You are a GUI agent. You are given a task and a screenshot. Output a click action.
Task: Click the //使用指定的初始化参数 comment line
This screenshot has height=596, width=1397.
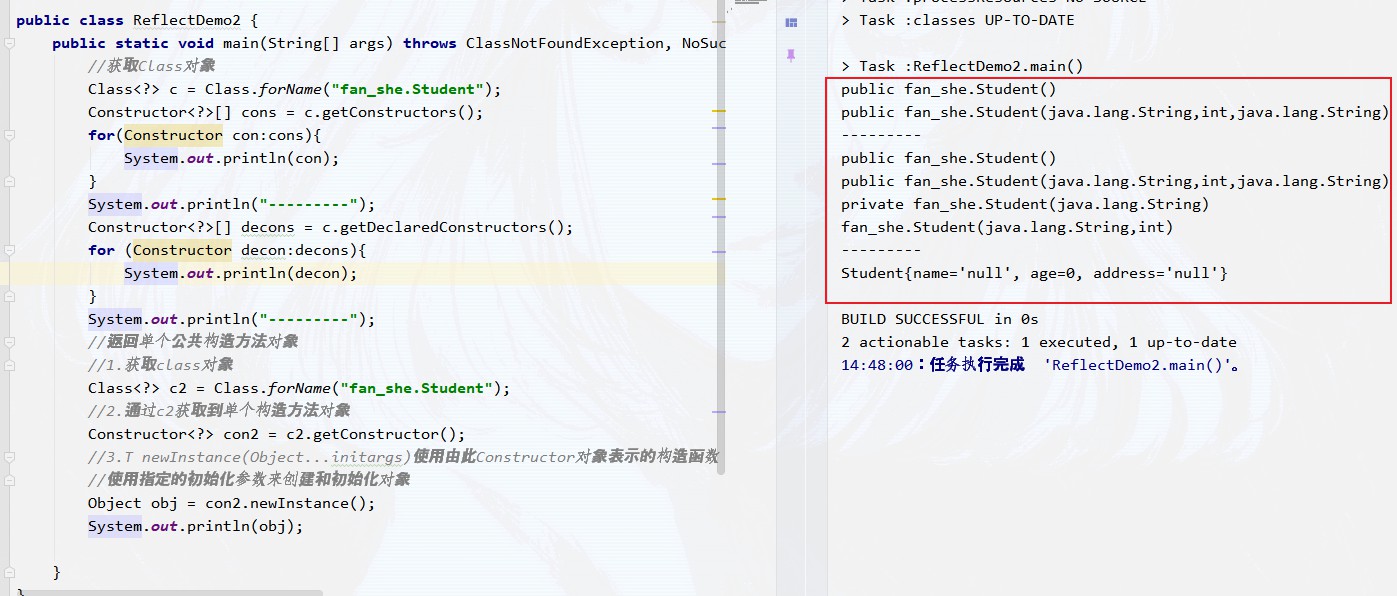pos(249,480)
